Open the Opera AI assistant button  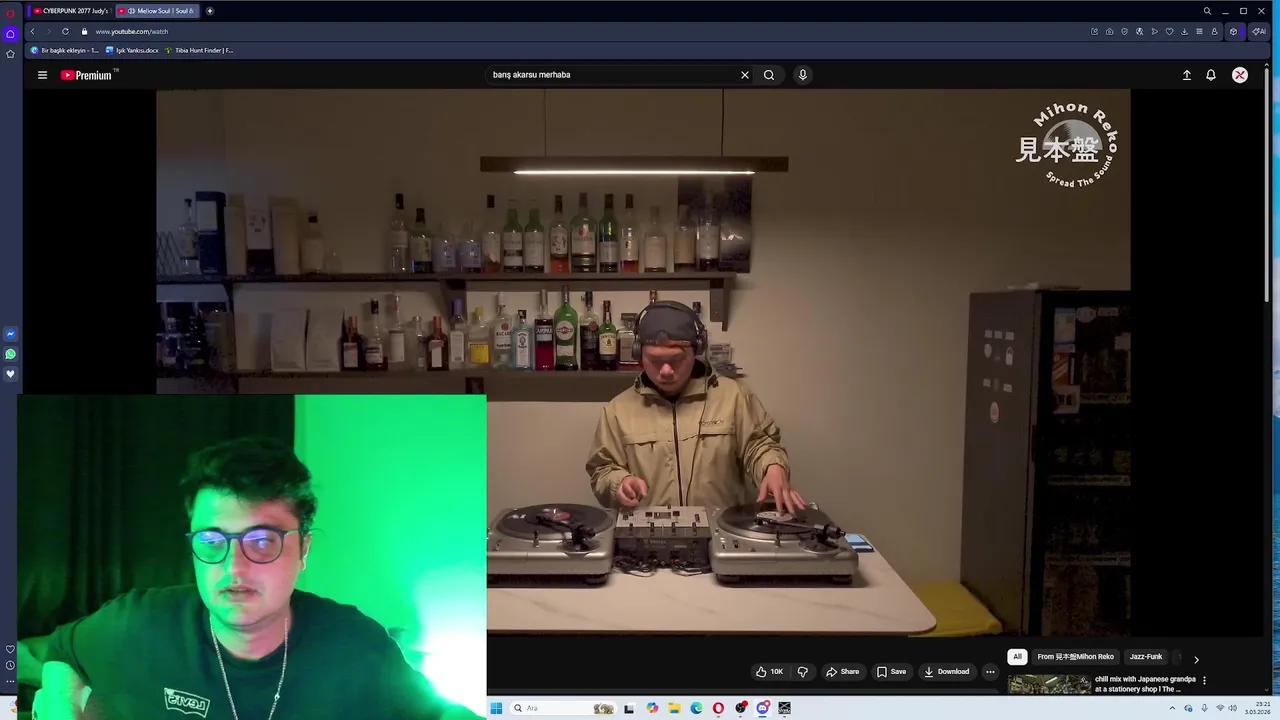point(1259,31)
